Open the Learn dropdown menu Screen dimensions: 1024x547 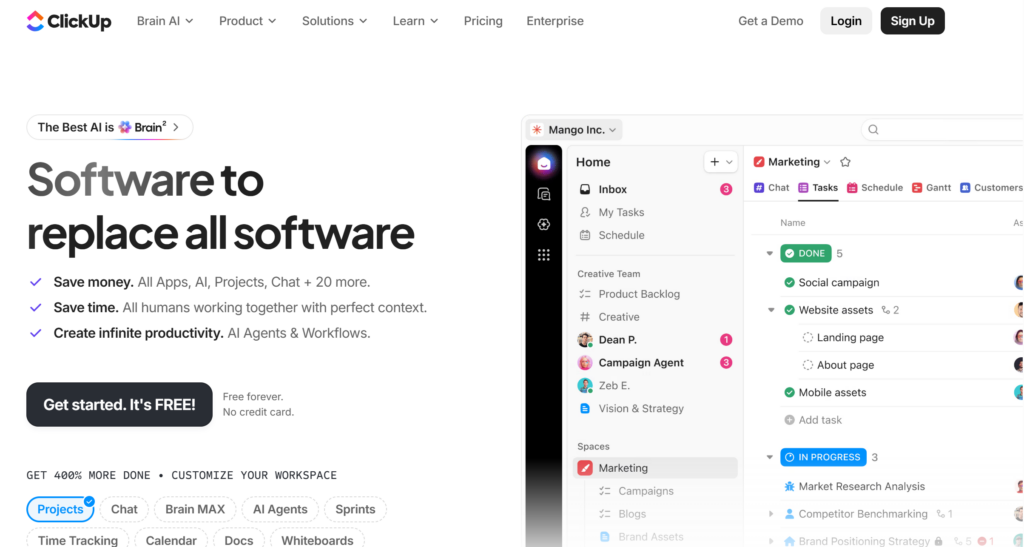click(415, 21)
